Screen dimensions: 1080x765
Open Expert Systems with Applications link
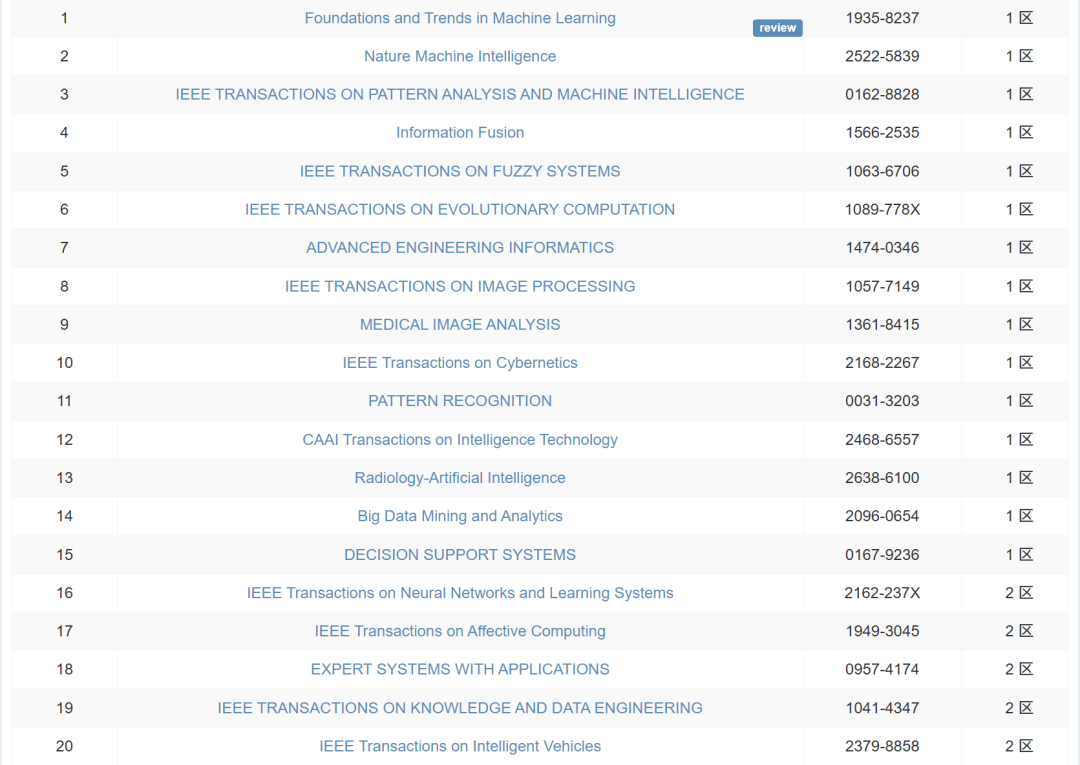tap(460, 669)
